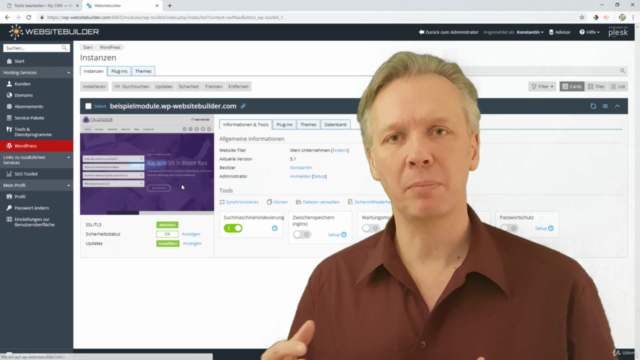
Task: Refresh the instance with the reload icon
Action: 593,106
